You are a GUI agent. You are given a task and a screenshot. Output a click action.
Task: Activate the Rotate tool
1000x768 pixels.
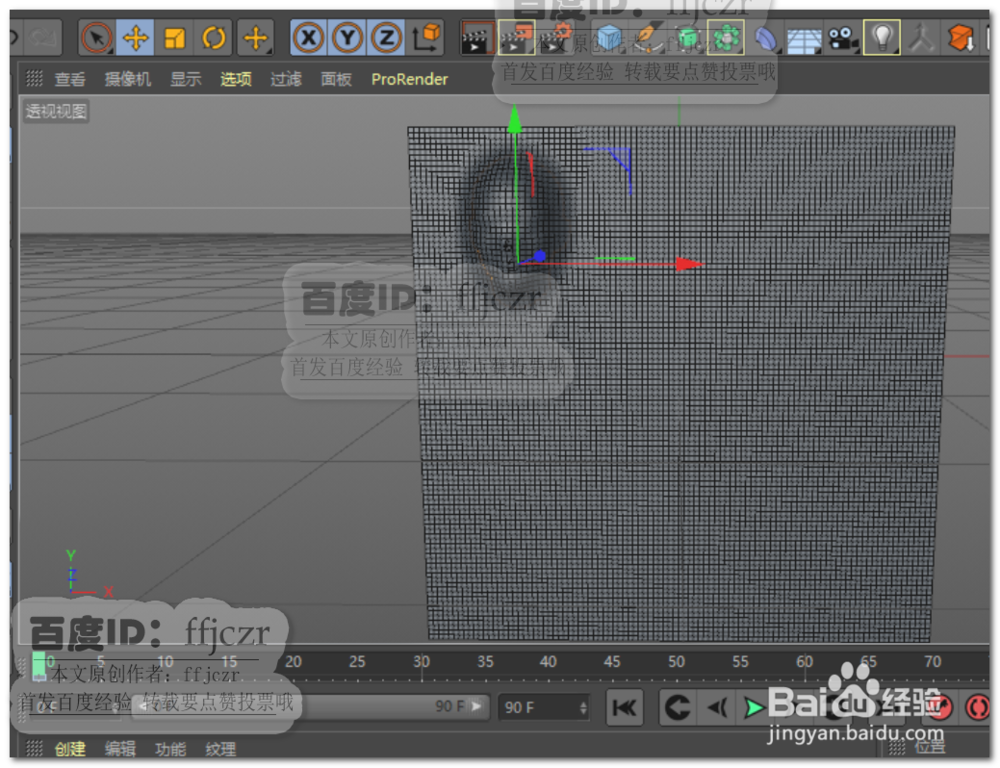tap(214, 38)
